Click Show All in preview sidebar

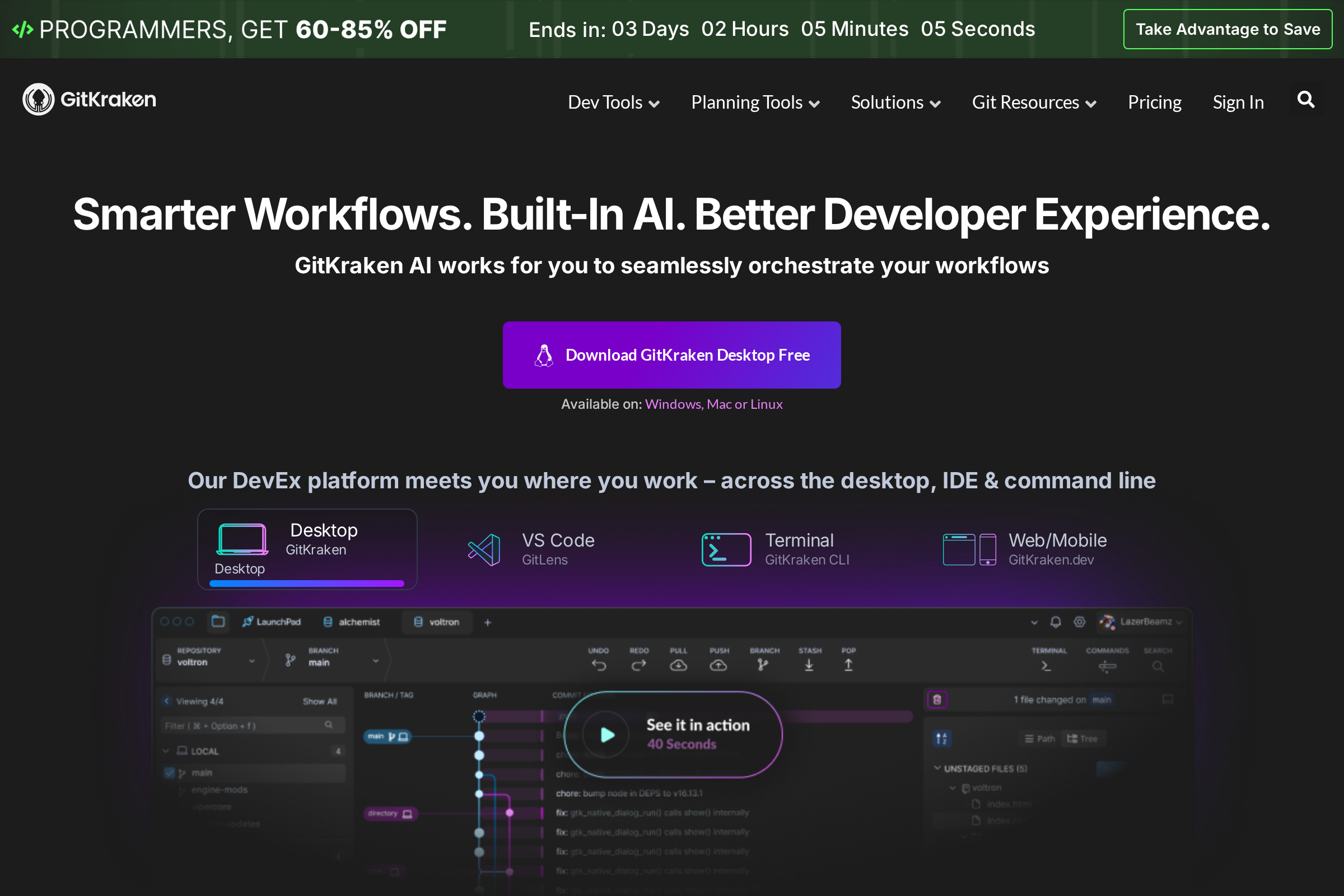319,701
